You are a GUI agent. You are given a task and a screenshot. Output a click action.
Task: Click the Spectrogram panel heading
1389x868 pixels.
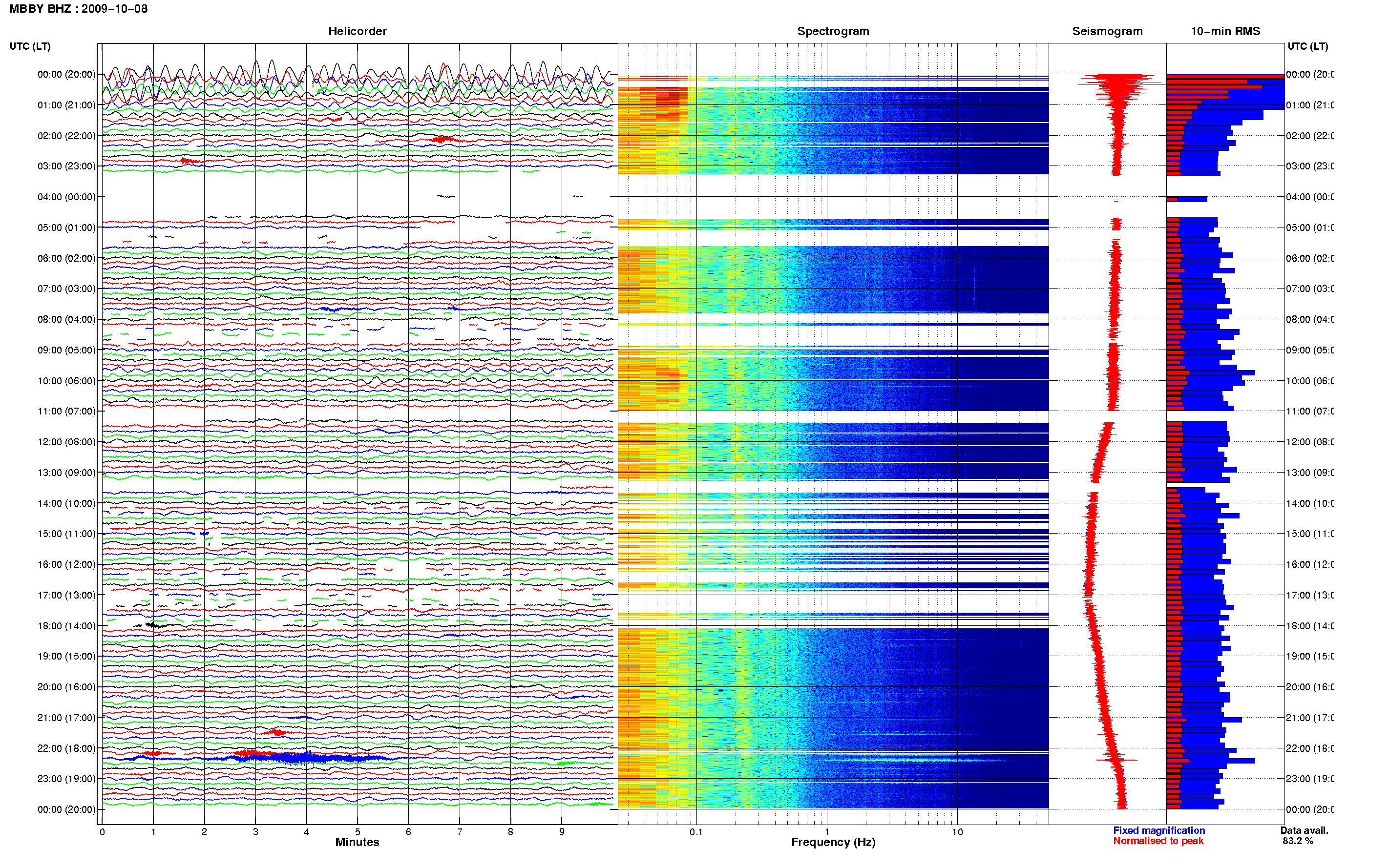coord(833,31)
